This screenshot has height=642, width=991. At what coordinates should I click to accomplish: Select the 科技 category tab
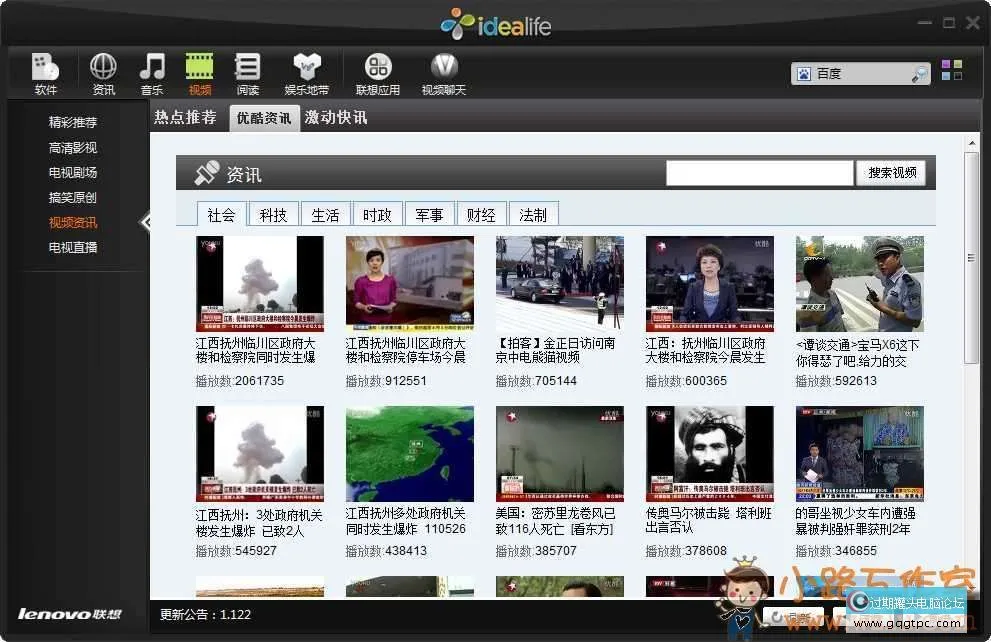click(273, 214)
